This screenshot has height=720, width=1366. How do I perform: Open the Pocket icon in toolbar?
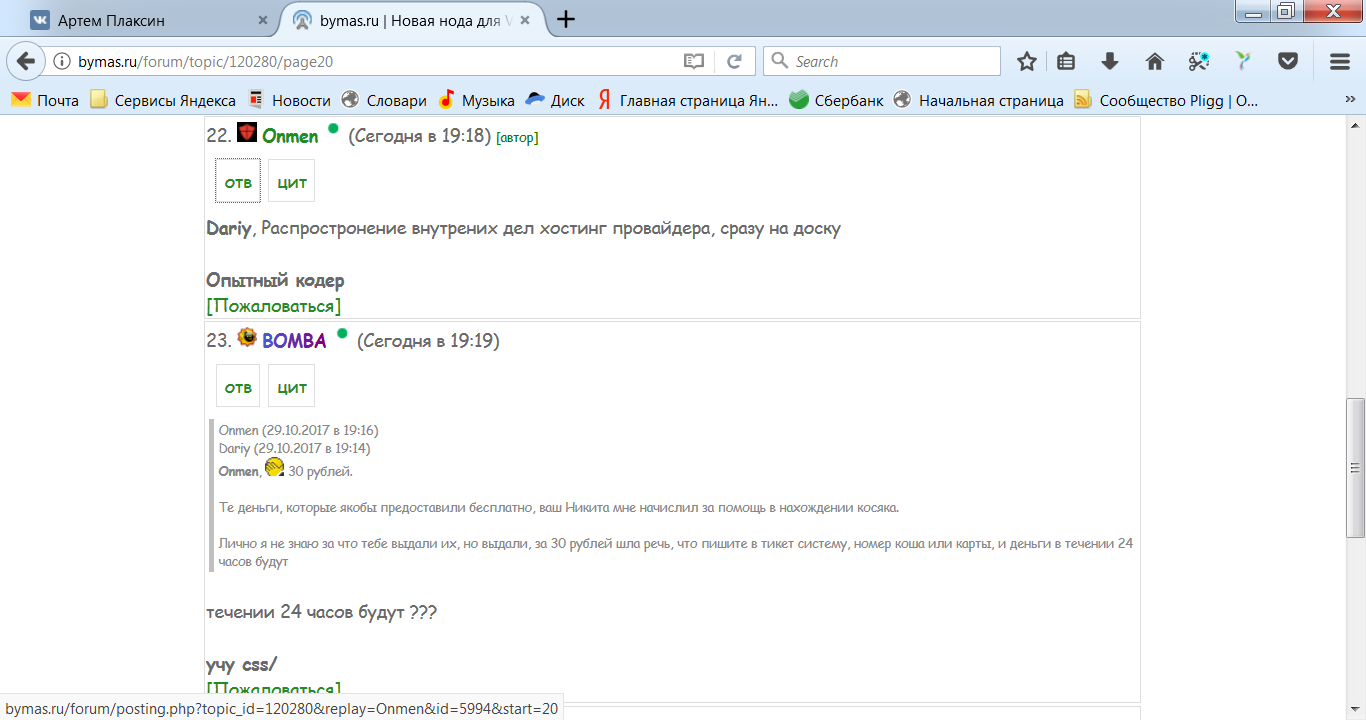1288,61
